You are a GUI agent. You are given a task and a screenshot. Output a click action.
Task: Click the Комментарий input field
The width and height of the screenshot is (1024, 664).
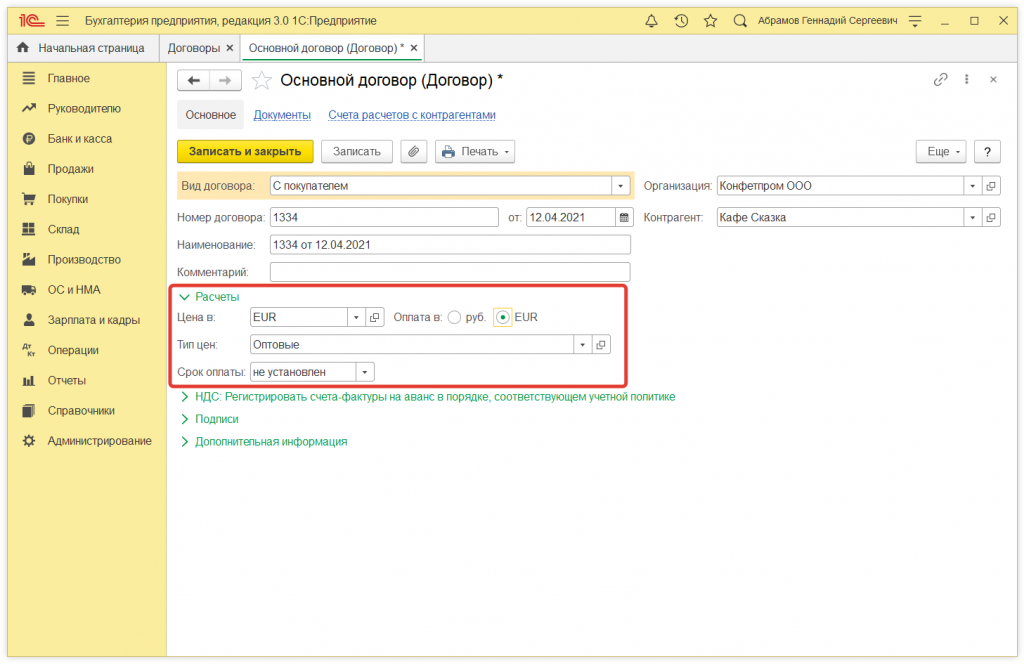point(450,272)
